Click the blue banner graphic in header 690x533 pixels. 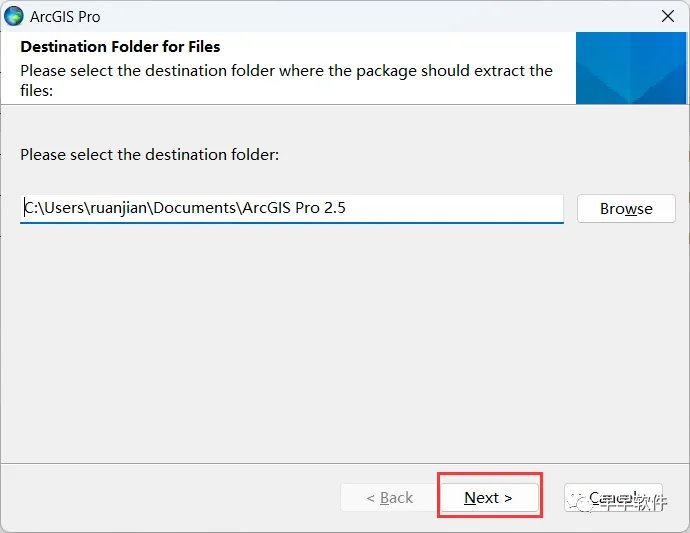tap(632, 68)
